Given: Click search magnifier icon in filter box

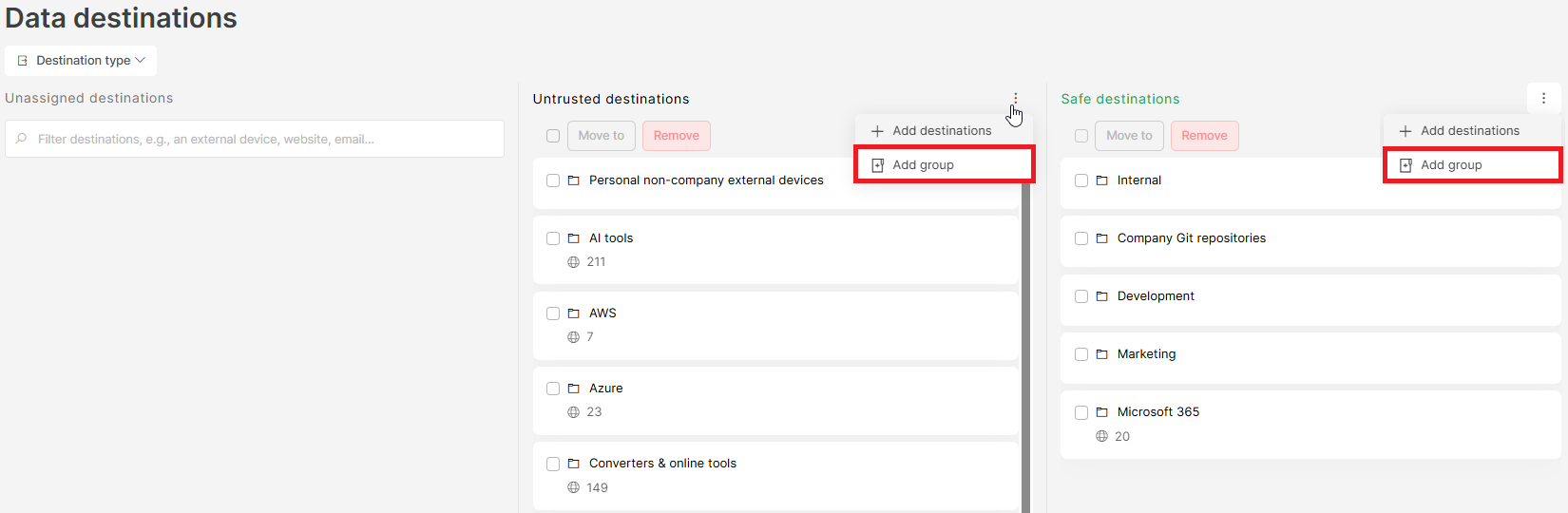Looking at the screenshot, I should pyautogui.click(x=22, y=139).
